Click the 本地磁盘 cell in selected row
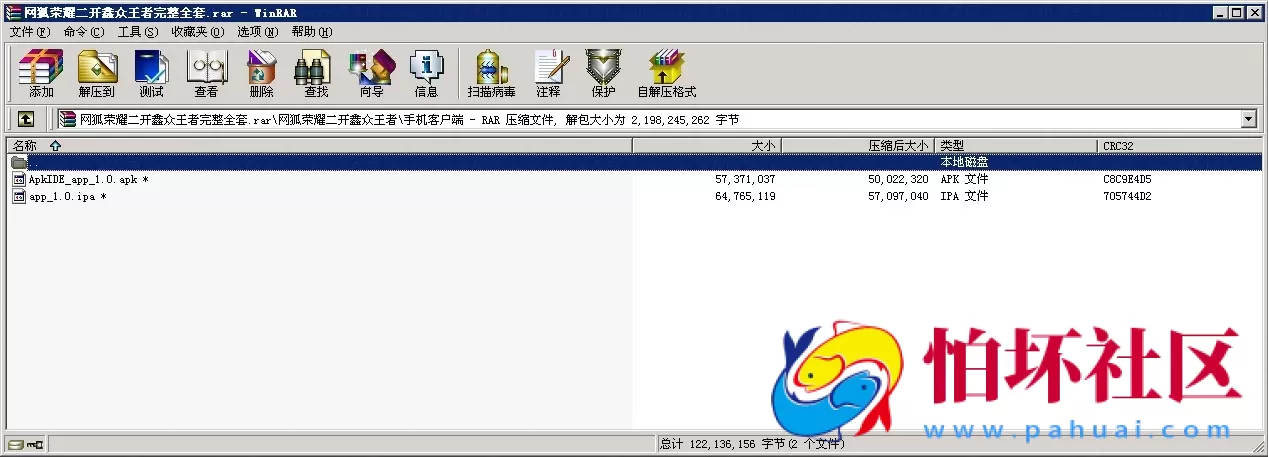1268x457 pixels. (964, 162)
